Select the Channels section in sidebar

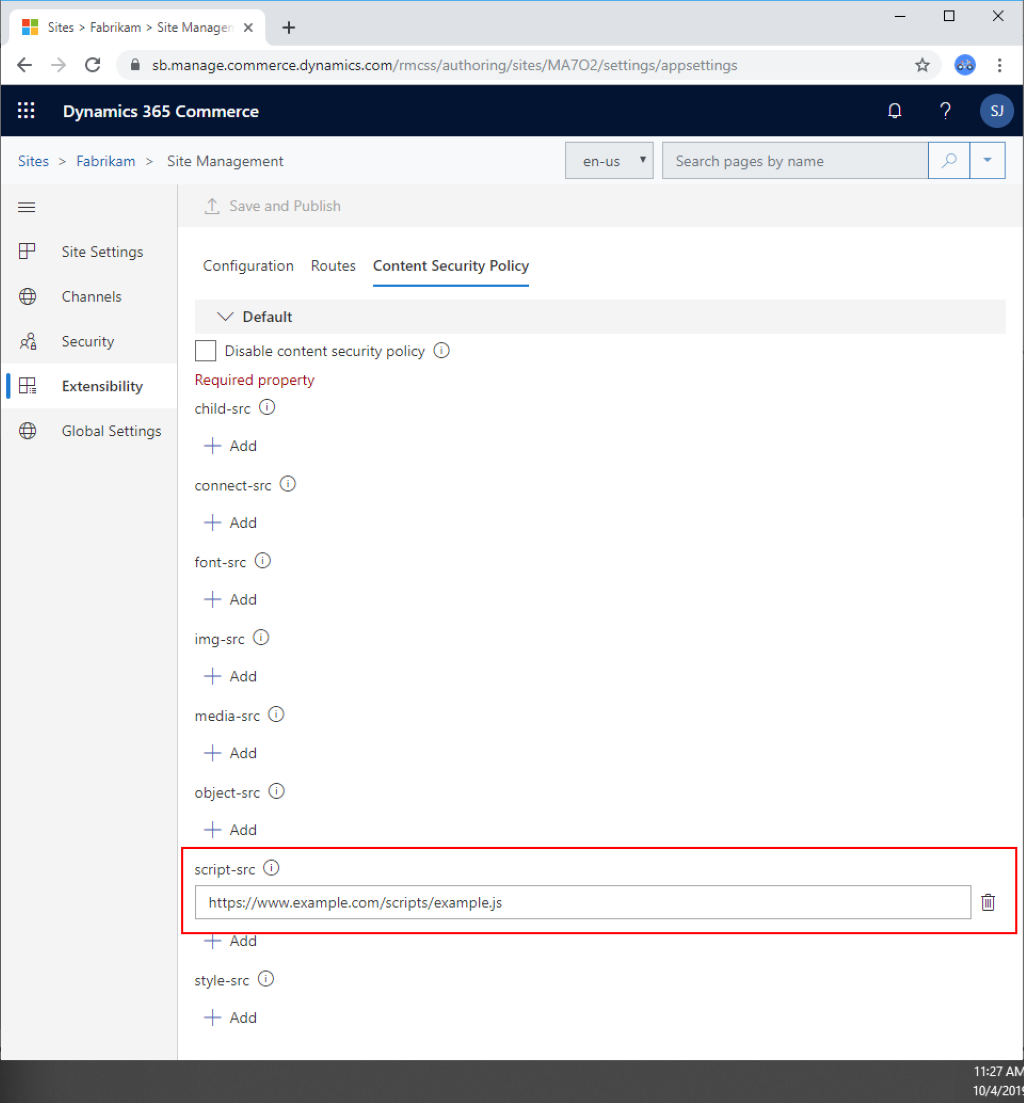92,296
